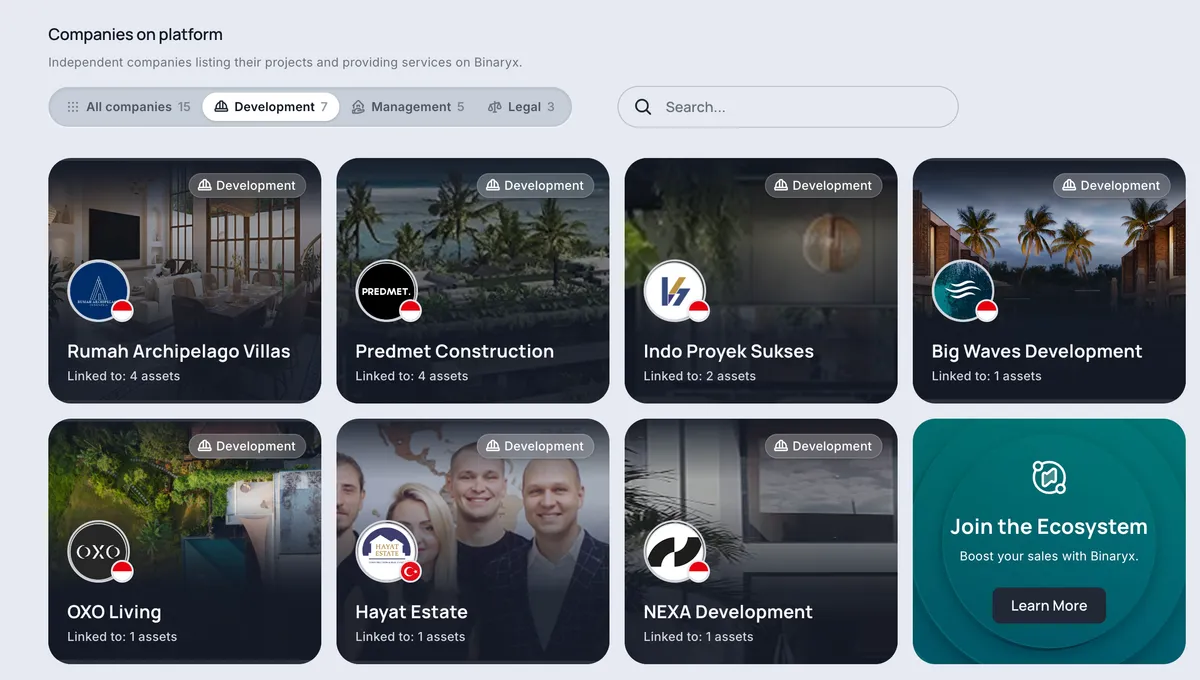Click the grid icon in All companies tab
The width and height of the screenshot is (1200, 680).
point(73,107)
